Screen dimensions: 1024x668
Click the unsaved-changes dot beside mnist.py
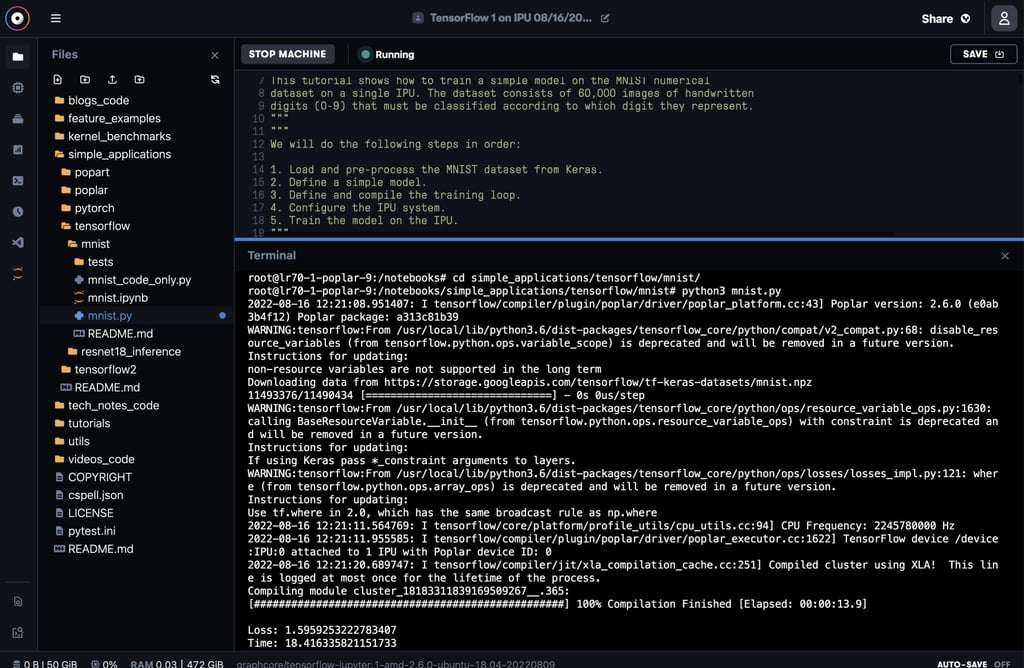[223, 316]
